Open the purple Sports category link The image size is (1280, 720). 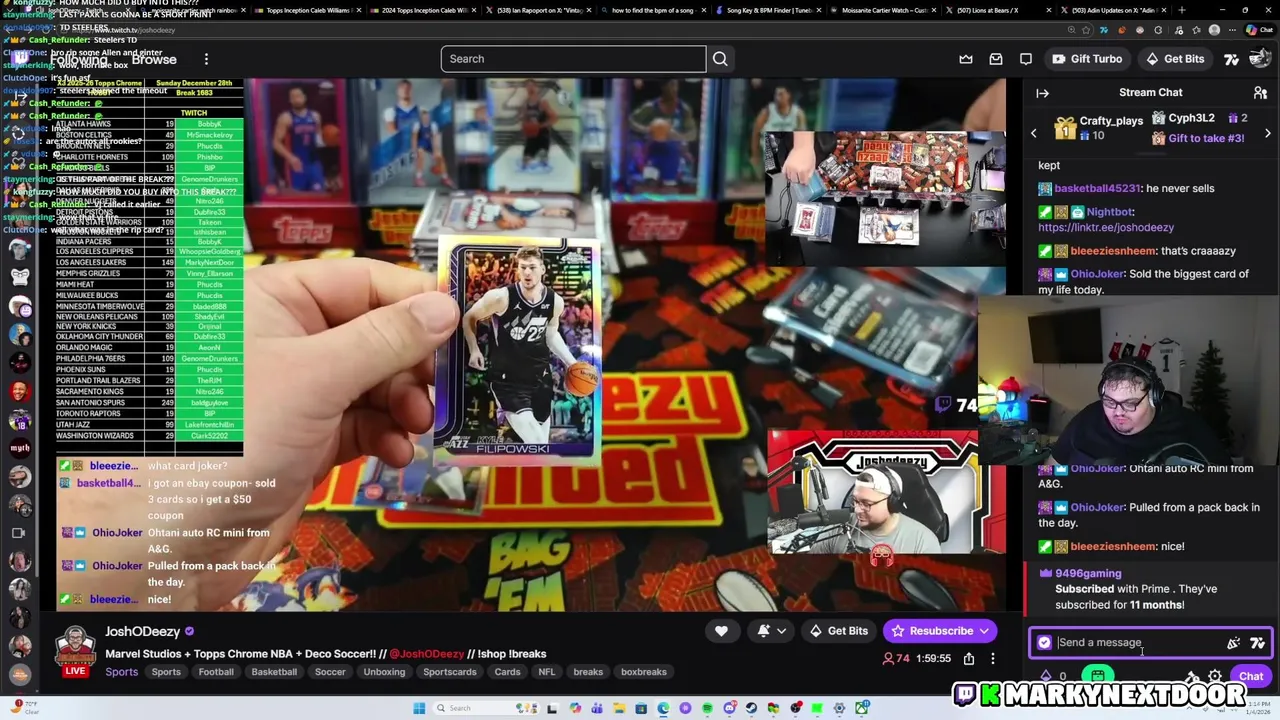pos(122,672)
